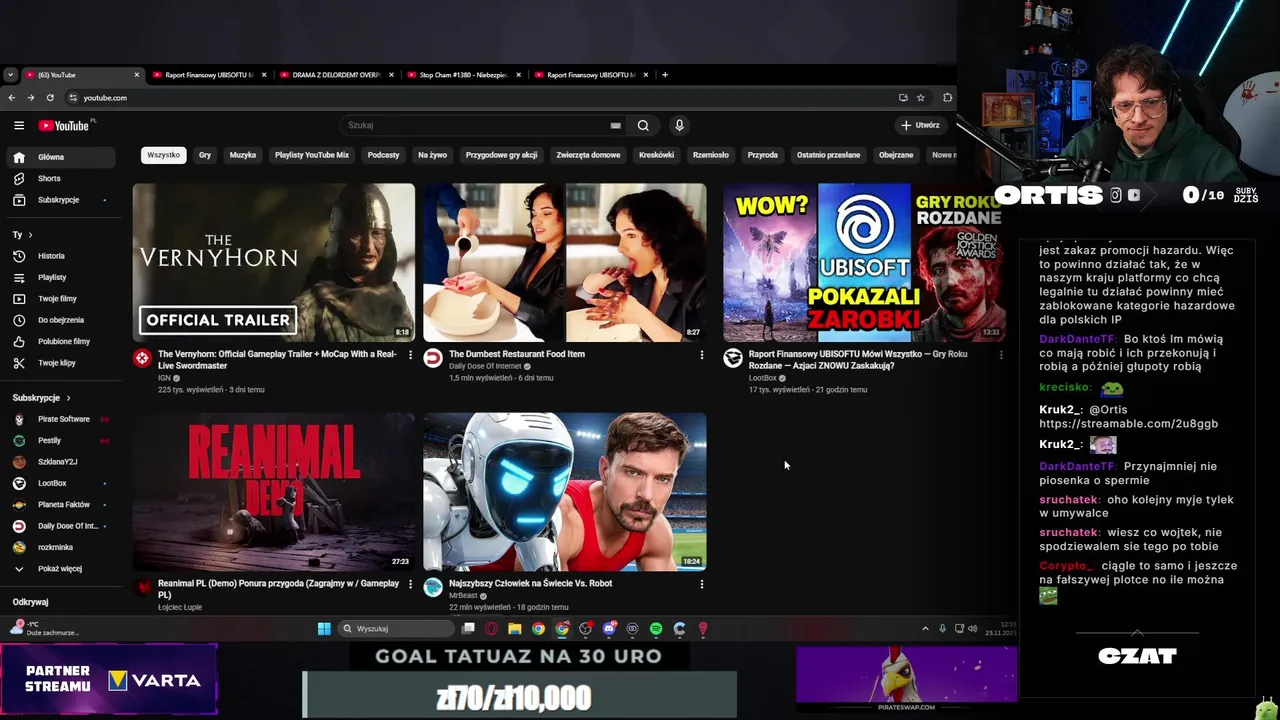The image size is (1280, 720).
Task: Select the Muzyka filter chip
Action: (x=243, y=155)
